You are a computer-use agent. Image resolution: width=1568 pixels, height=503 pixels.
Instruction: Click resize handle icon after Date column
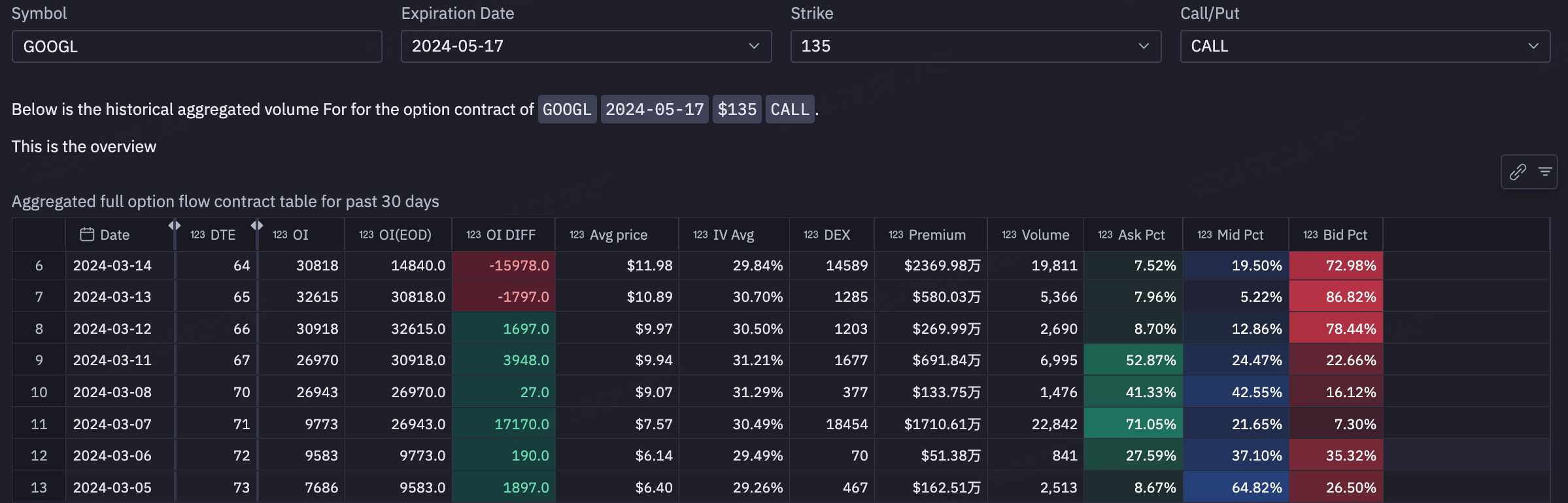pyautogui.click(x=175, y=225)
